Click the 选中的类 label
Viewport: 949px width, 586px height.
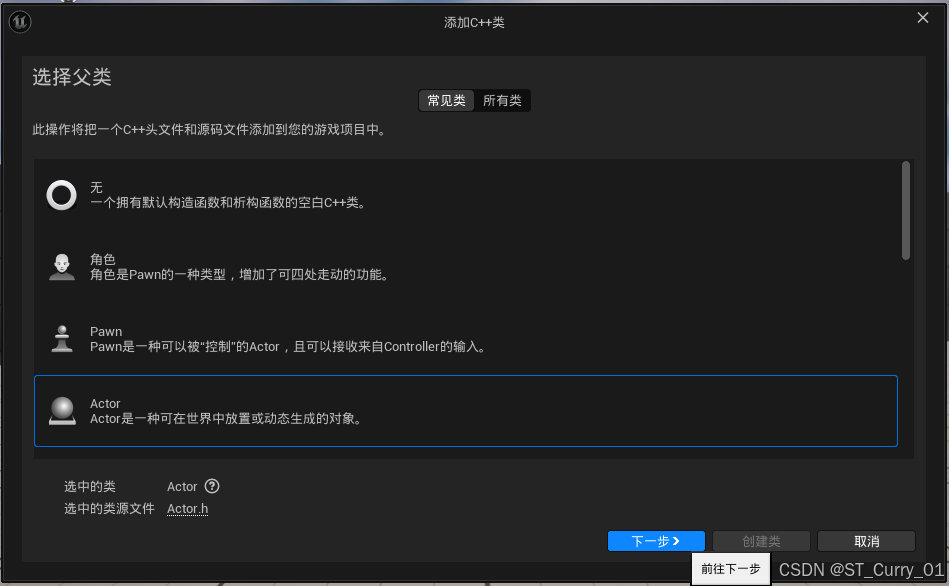[90, 487]
